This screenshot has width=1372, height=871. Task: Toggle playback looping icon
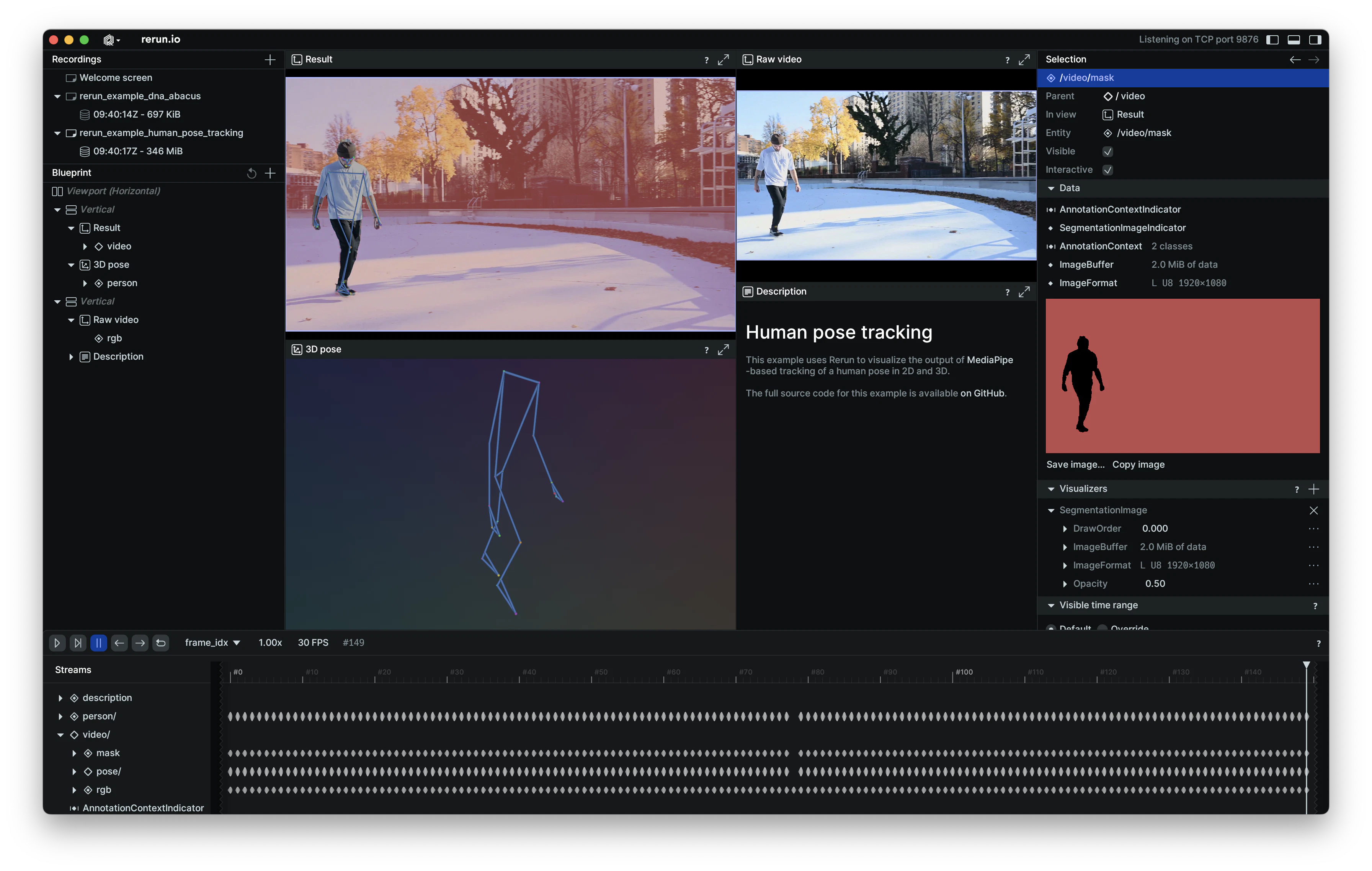coord(161,643)
